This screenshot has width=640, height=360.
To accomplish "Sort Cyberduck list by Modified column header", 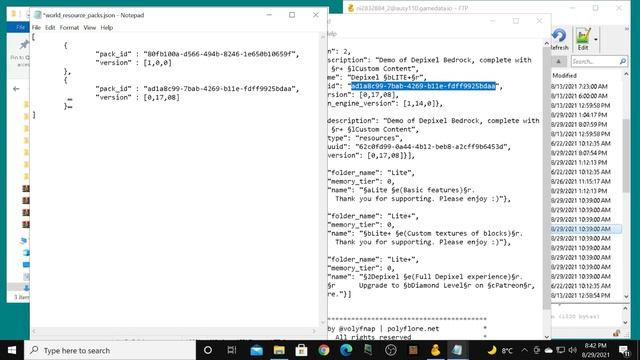I will (x=564, y=76).
